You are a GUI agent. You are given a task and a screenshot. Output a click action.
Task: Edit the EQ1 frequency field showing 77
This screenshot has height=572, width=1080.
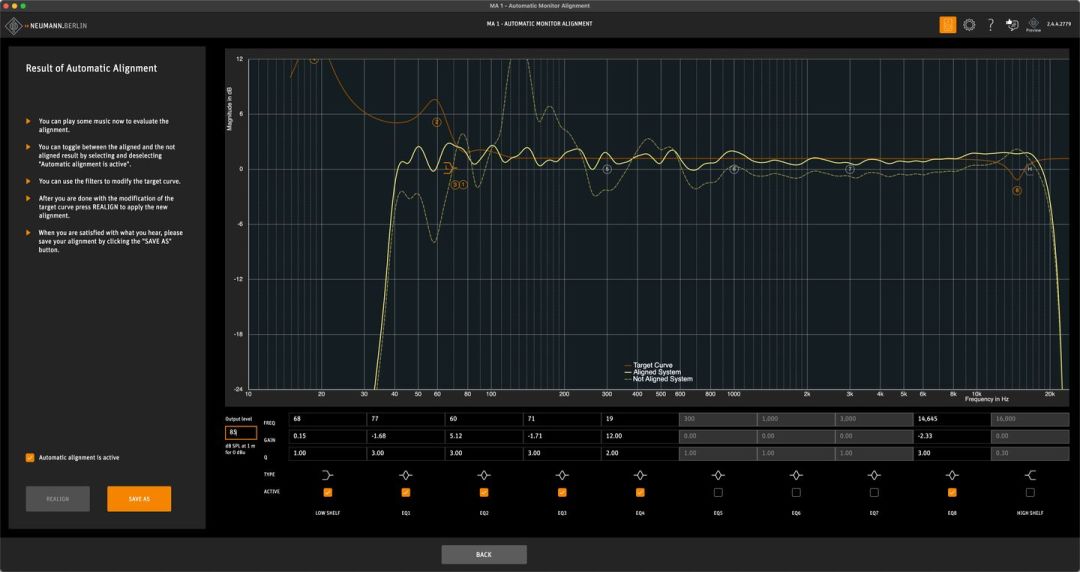[x=406, y=419]
